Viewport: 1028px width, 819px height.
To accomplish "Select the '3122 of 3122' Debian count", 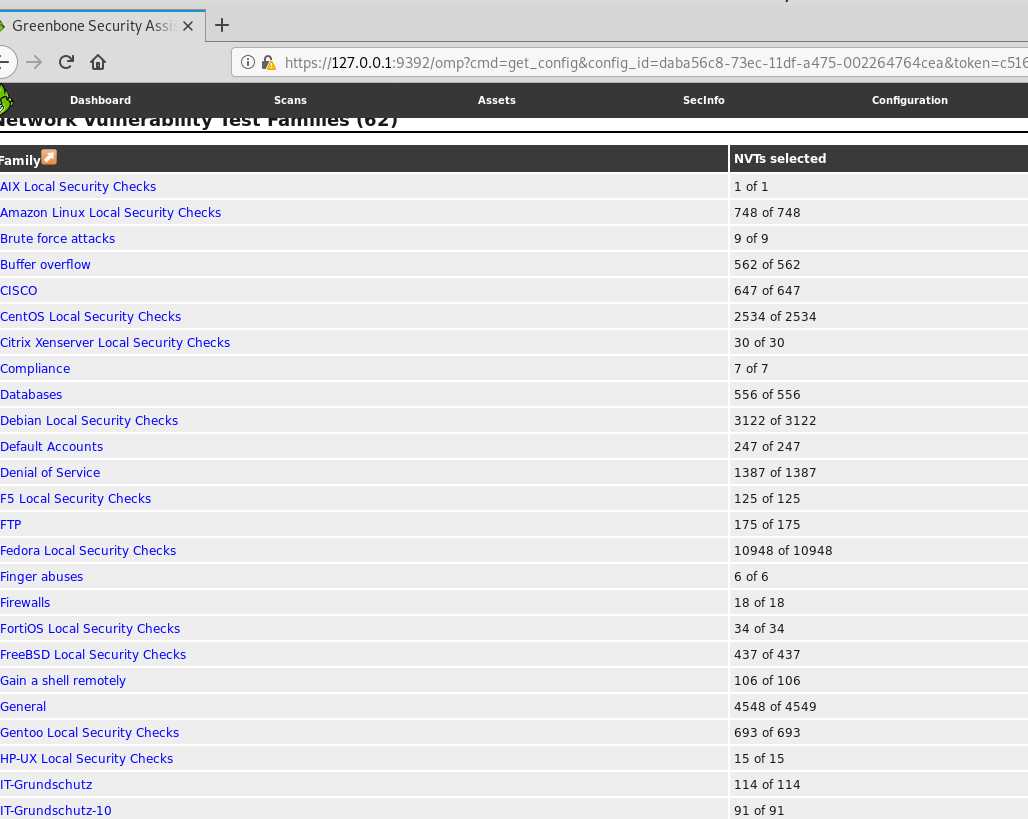I will [775, 420].
